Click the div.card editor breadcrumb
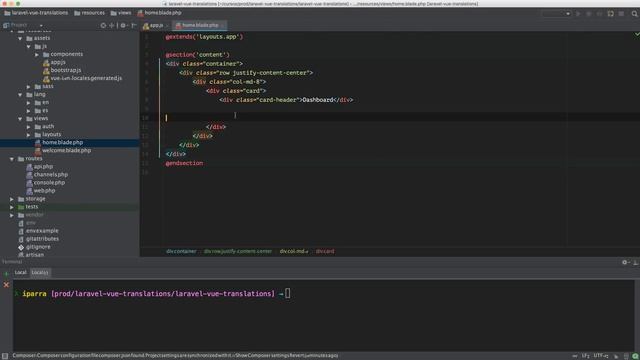 tap(325, 251)
